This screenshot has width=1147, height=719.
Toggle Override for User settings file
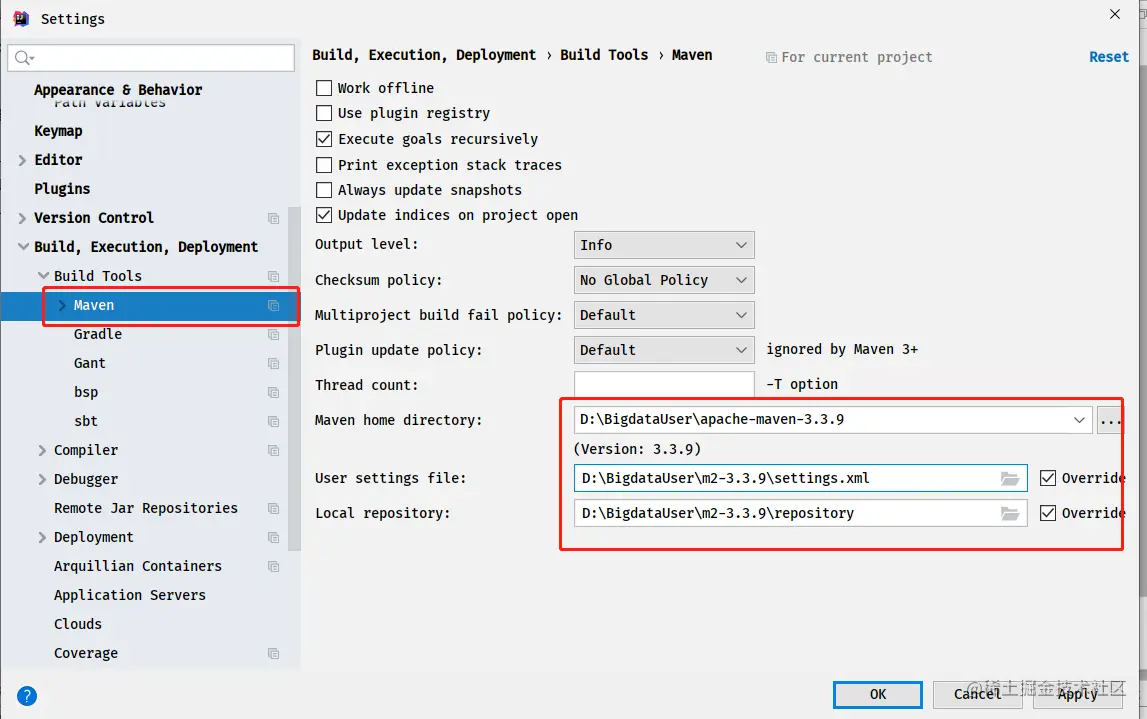[x=1048, y=478]
